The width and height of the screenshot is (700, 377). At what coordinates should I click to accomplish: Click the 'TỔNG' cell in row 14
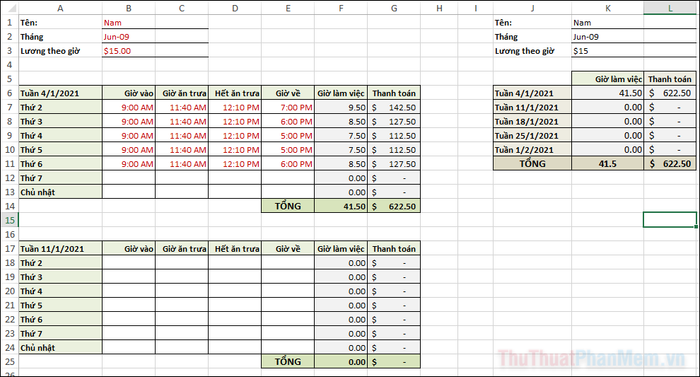(x=288, y=206)
